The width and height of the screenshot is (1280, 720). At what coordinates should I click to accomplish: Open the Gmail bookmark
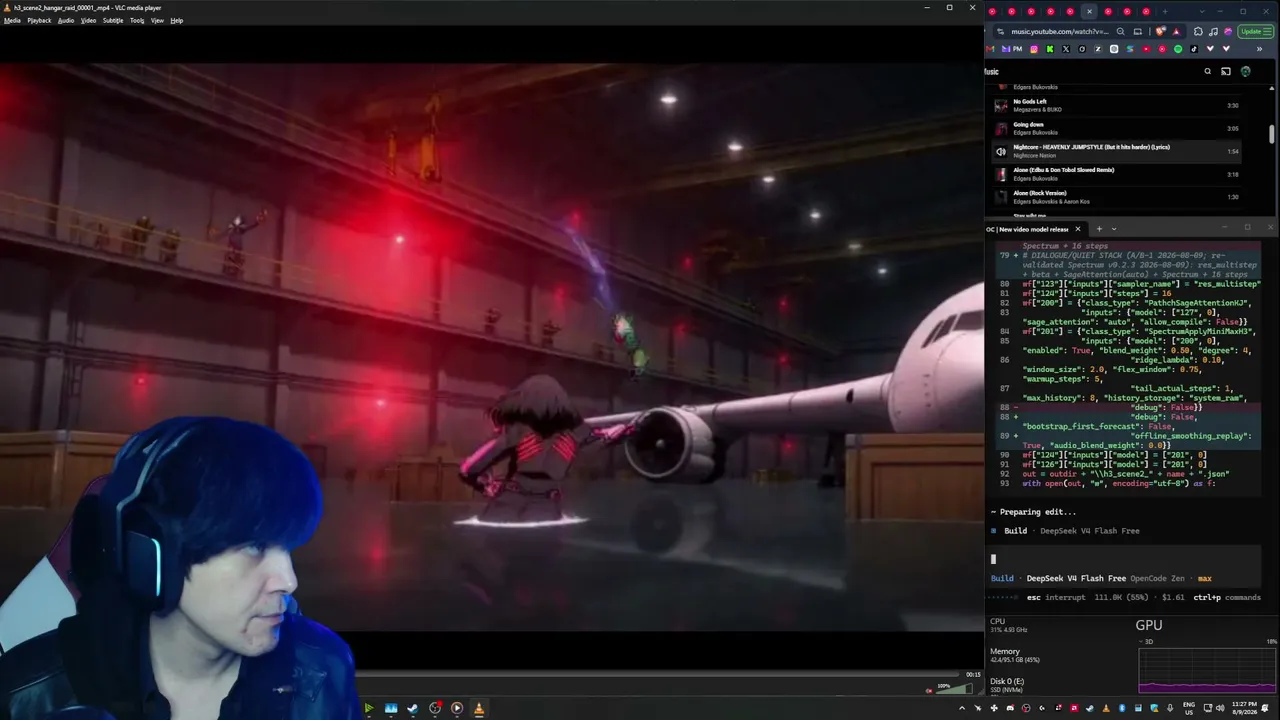991,49
